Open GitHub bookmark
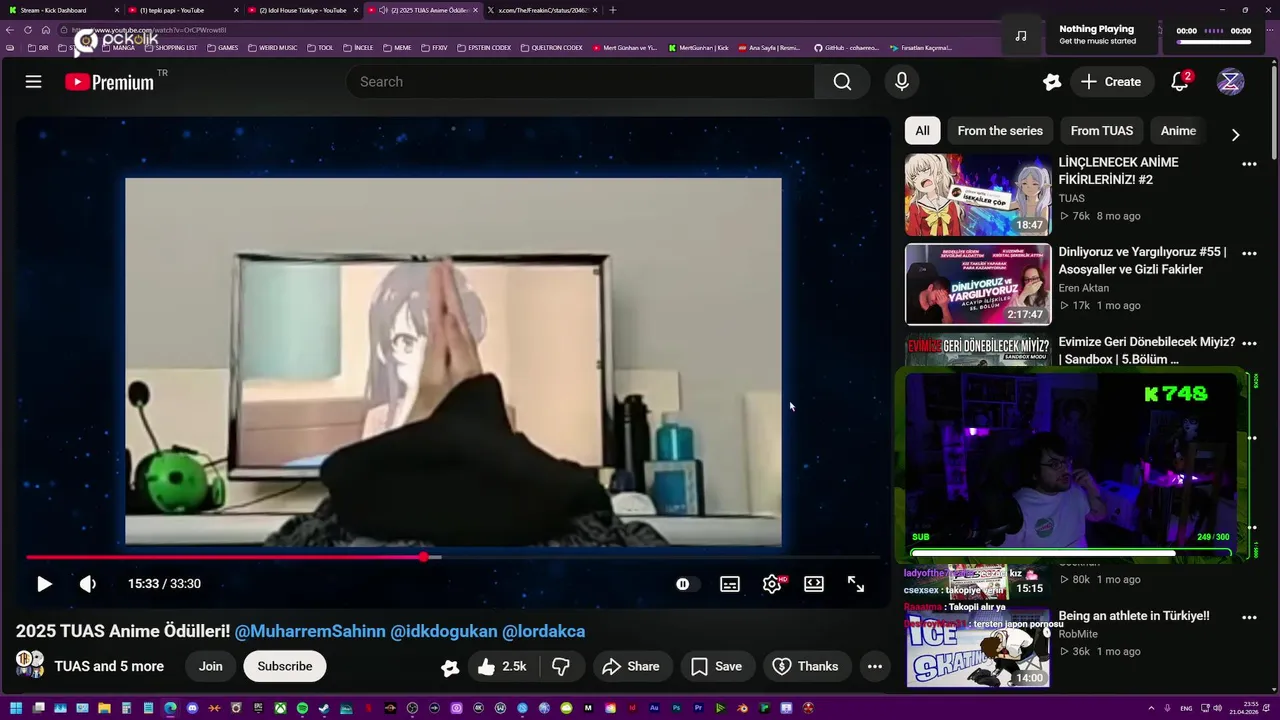Screen dimensions: 1280x720 [x=846, y=48]
